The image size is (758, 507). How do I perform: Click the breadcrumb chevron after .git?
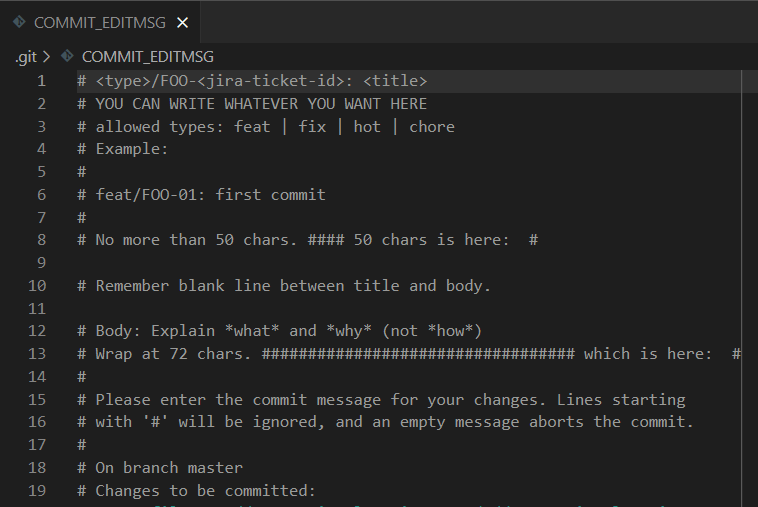(x=46, y=57)
